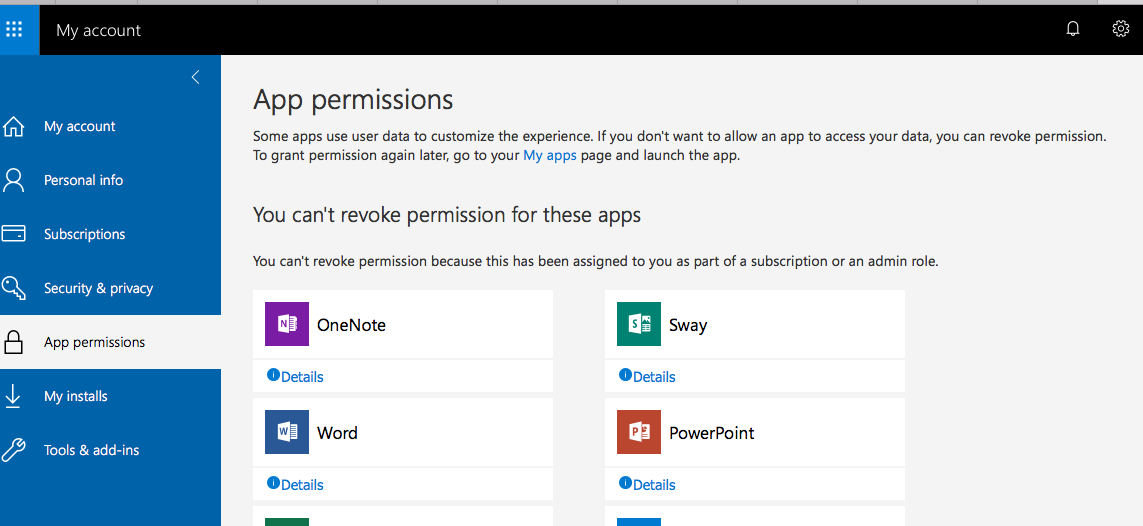Open the notifications bell
Viewport: 1143px width, 526px height.
(x=1072, y=28)
